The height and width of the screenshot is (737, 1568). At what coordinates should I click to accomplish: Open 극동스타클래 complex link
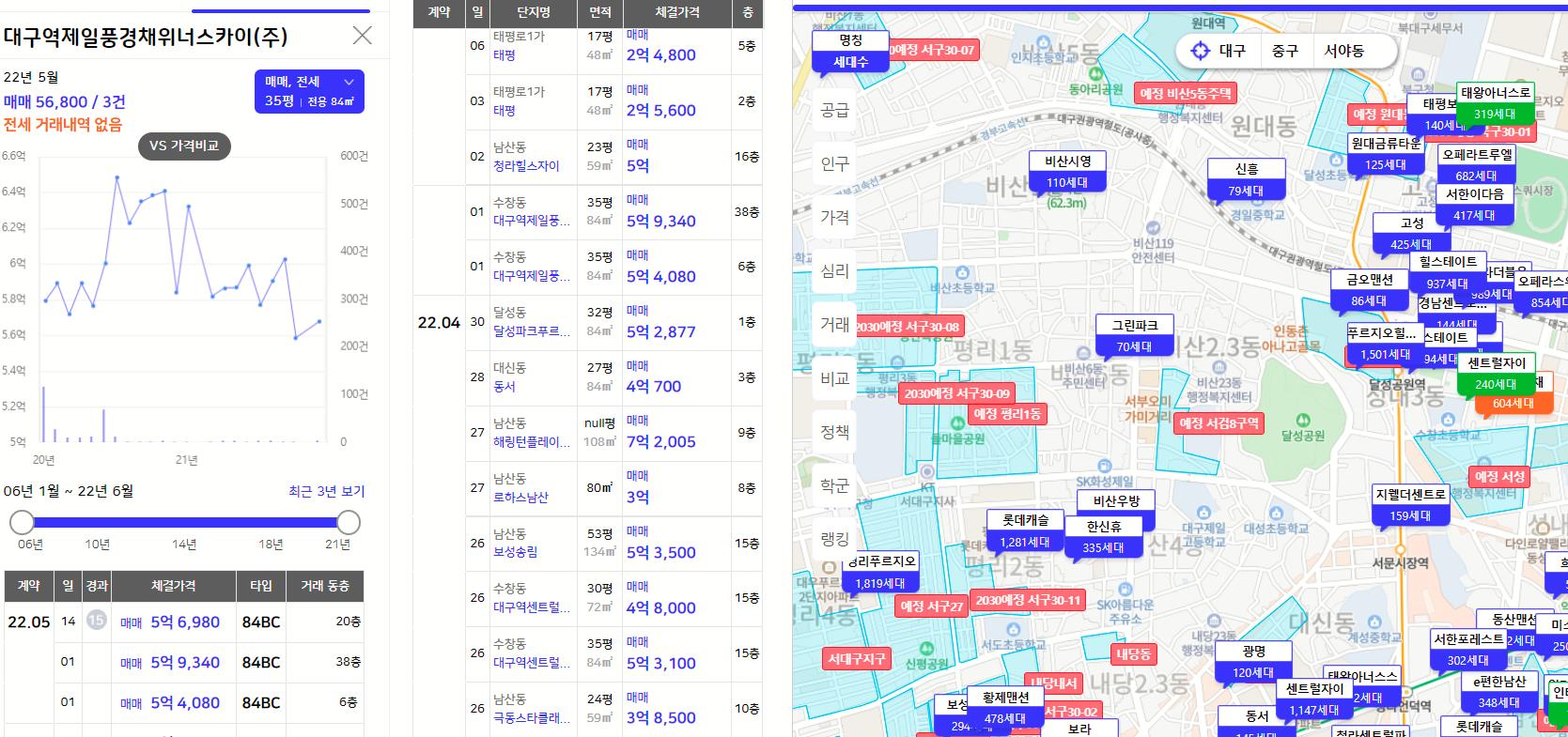pyautogui.click(x=532, y=717)
